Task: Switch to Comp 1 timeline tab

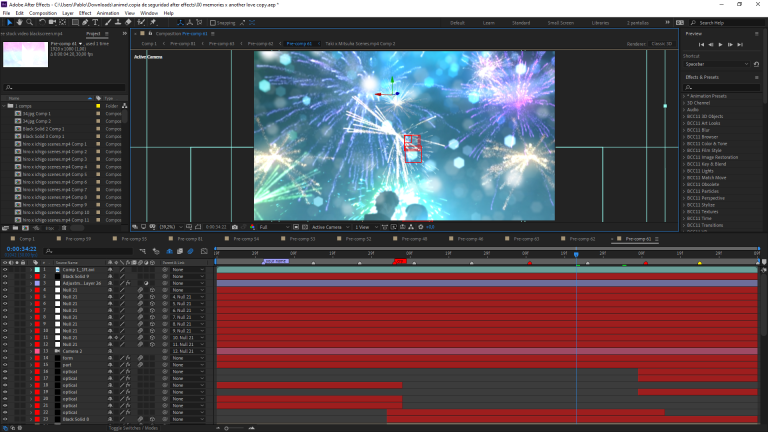Action: pos(27,239)
